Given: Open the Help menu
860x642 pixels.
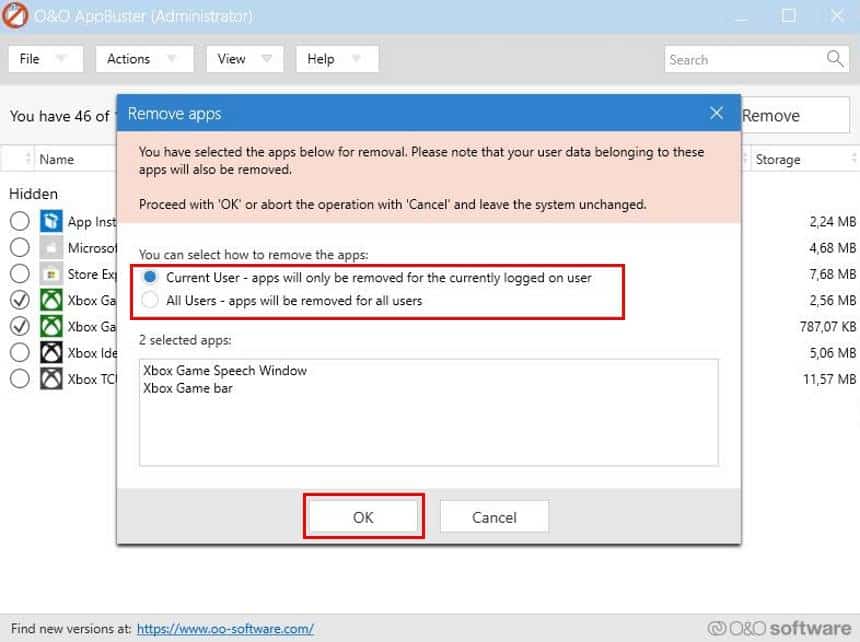Looking at the screenshot, I should pyautogui.click(x=337, y=59).
